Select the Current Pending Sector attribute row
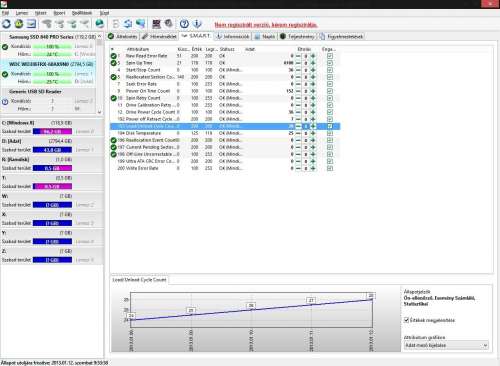Viewport: 500px width, 366px height. [x=225, y=147]
